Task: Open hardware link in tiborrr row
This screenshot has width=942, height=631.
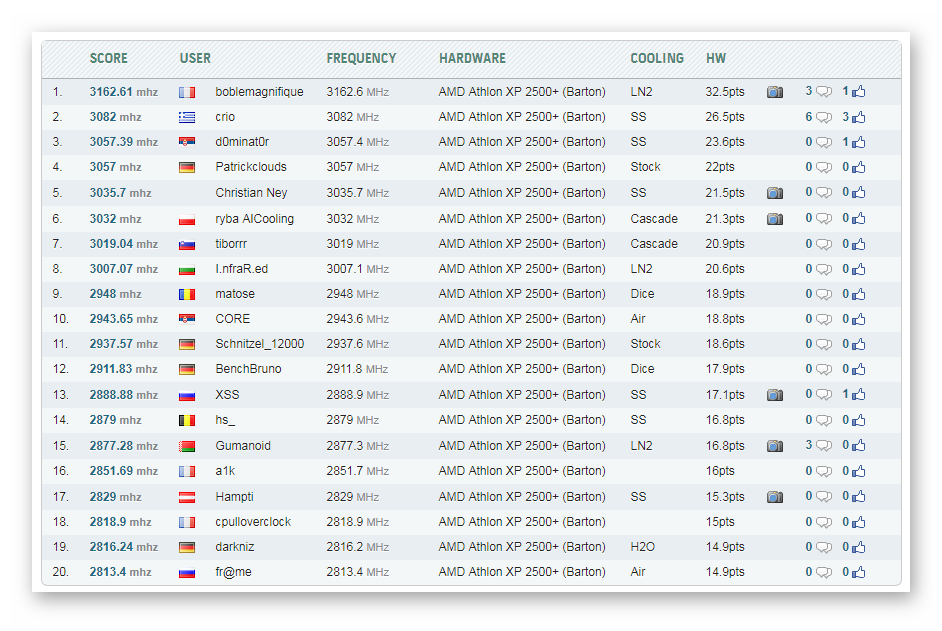Action: point(522,244)
